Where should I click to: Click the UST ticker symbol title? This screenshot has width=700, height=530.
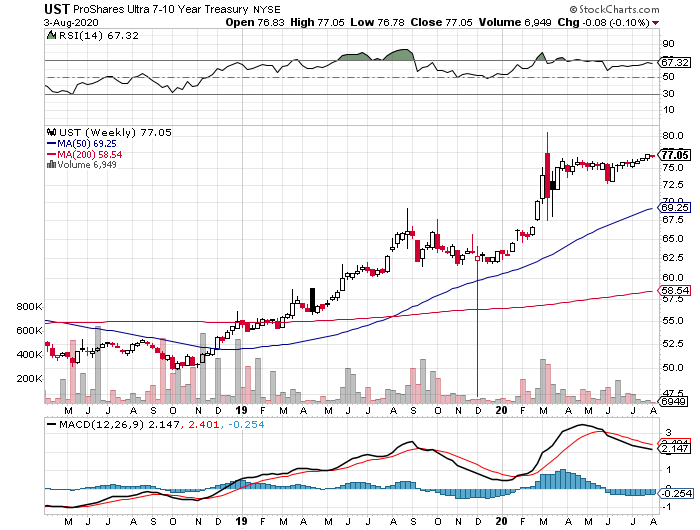(57, 9)
